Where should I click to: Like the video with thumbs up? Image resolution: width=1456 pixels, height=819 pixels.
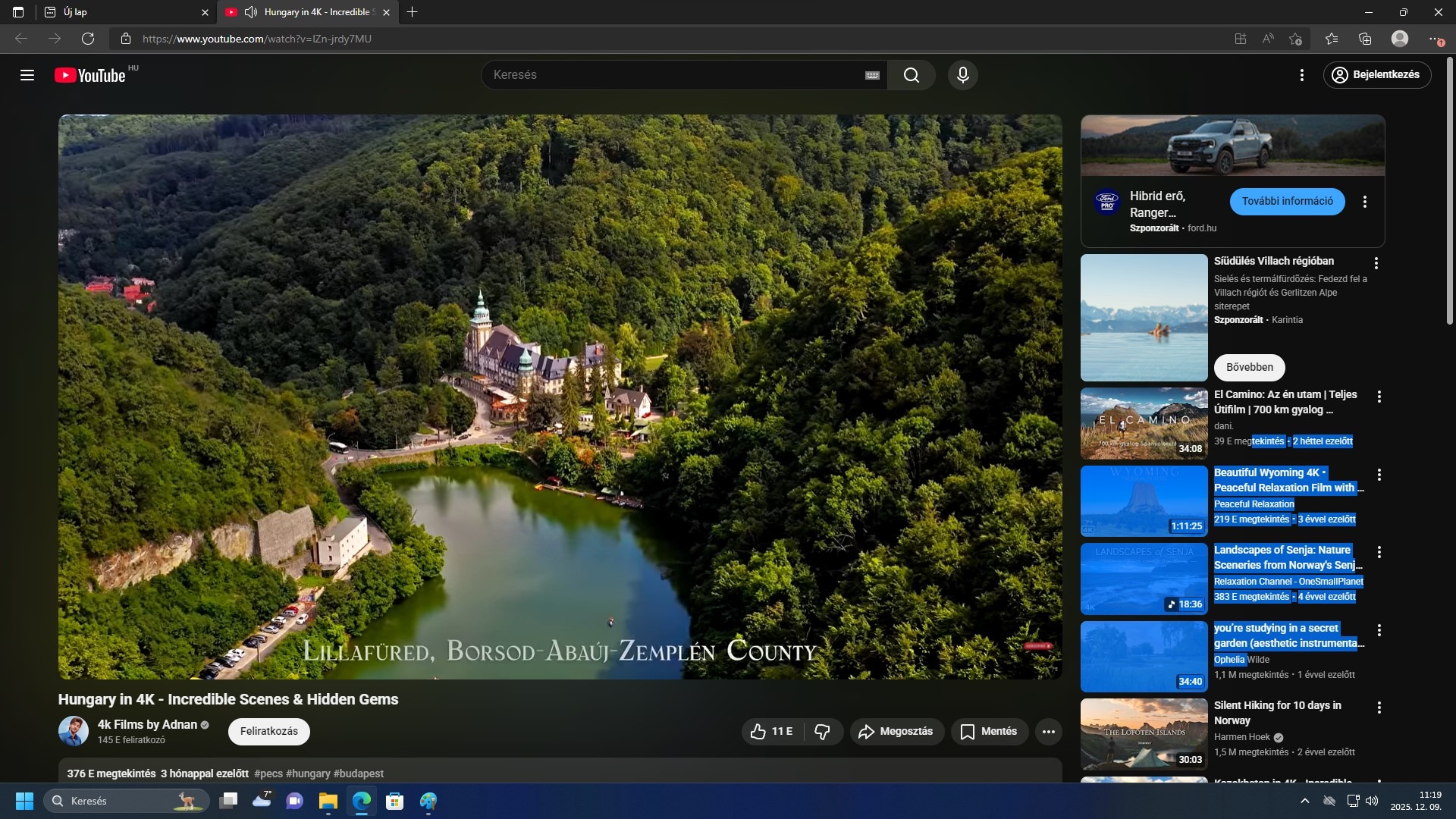point(771,731)
